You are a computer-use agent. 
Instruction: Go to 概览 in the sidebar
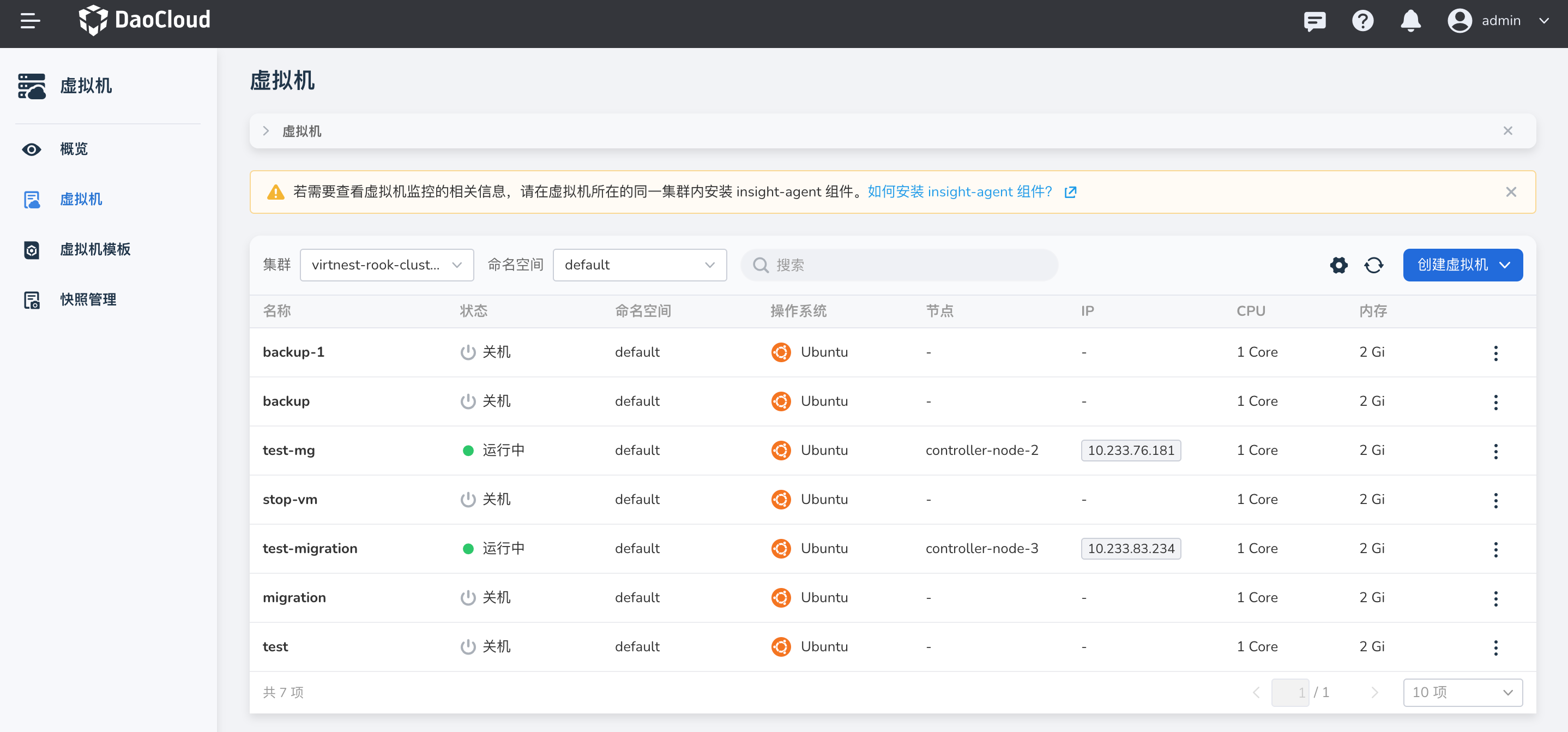(74, 149)
